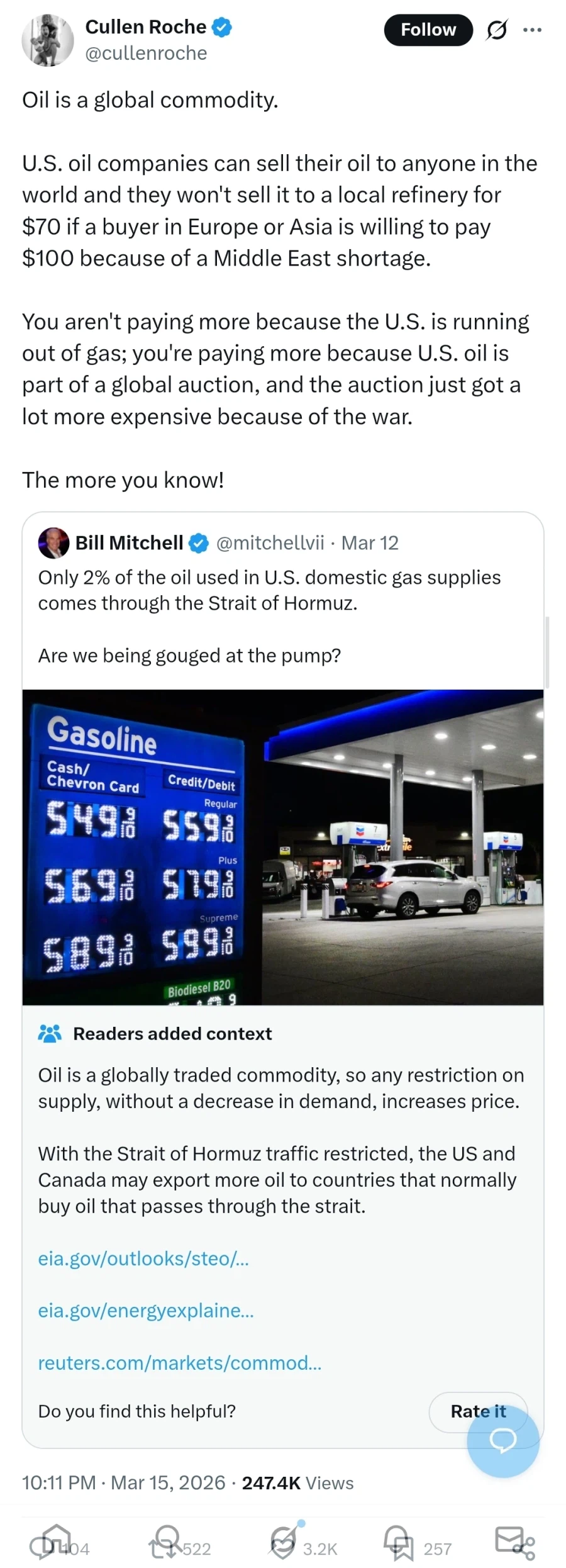The width and height of the screenshot is (566, 1568).
Task: Open the eia.gov/outlooks/steo link
Action: click(143, 1258)
